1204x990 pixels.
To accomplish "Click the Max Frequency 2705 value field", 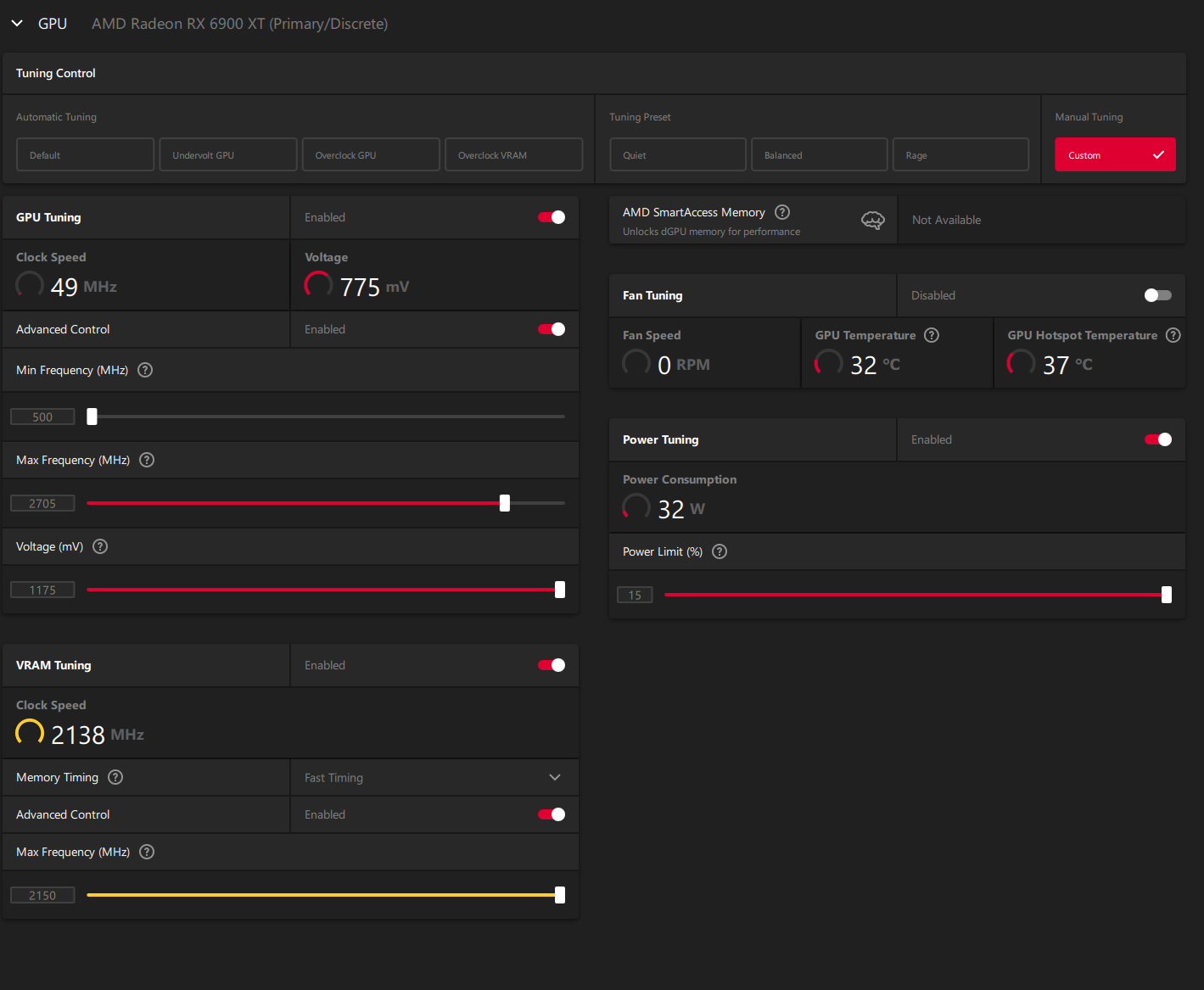I will 42,503.
